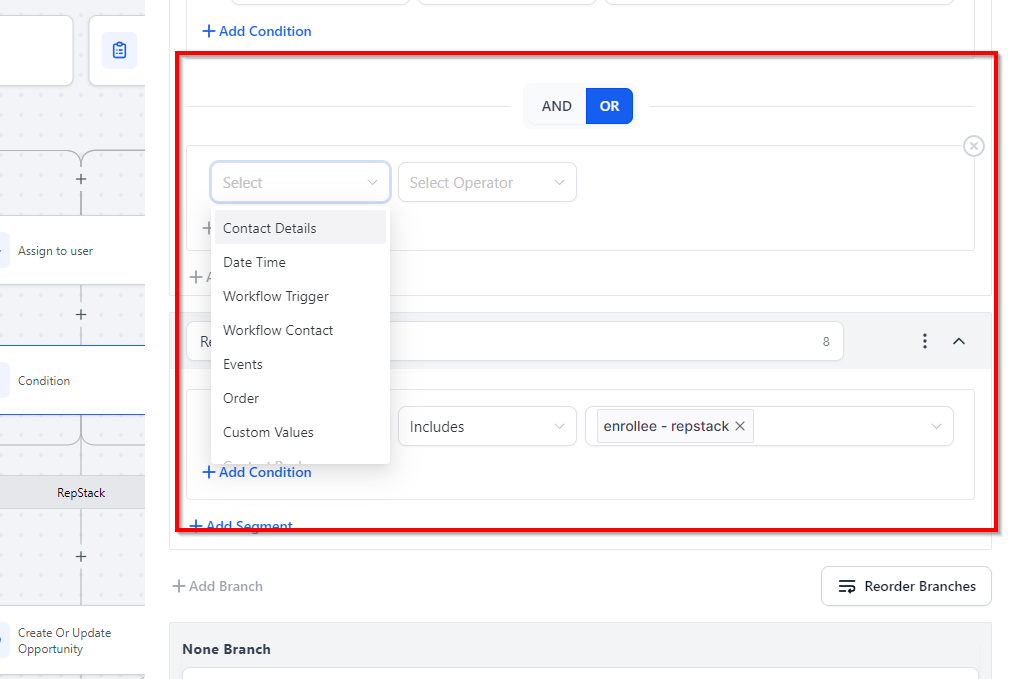Viewport: 1010px width, 679px height.
Task: Collapse the branch with the up chevron
Action: click(x=958, y=341)
